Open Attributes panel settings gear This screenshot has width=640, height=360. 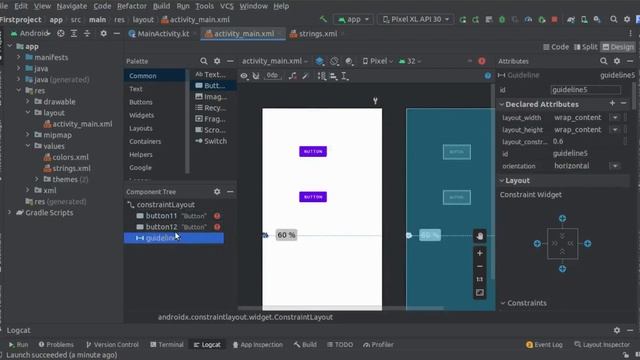[x=617, y=61]
